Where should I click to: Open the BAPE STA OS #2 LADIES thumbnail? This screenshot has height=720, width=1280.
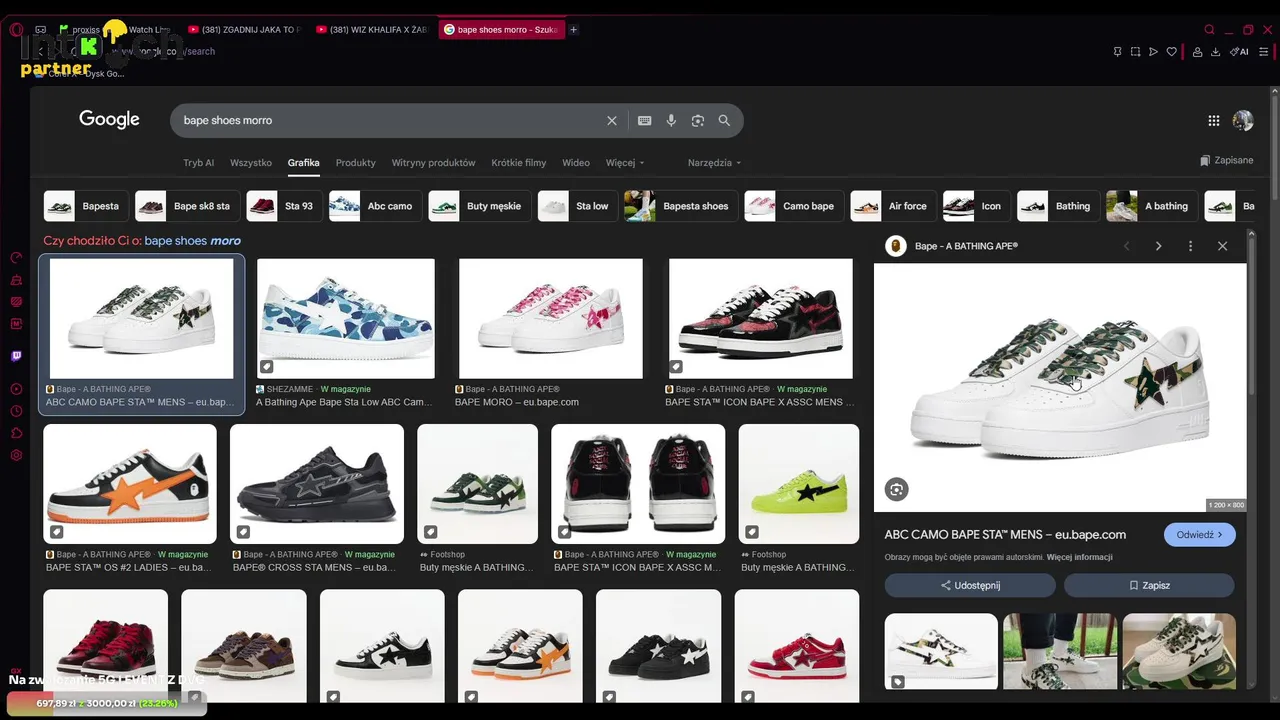pyautogui.click(x=130, y=484)
